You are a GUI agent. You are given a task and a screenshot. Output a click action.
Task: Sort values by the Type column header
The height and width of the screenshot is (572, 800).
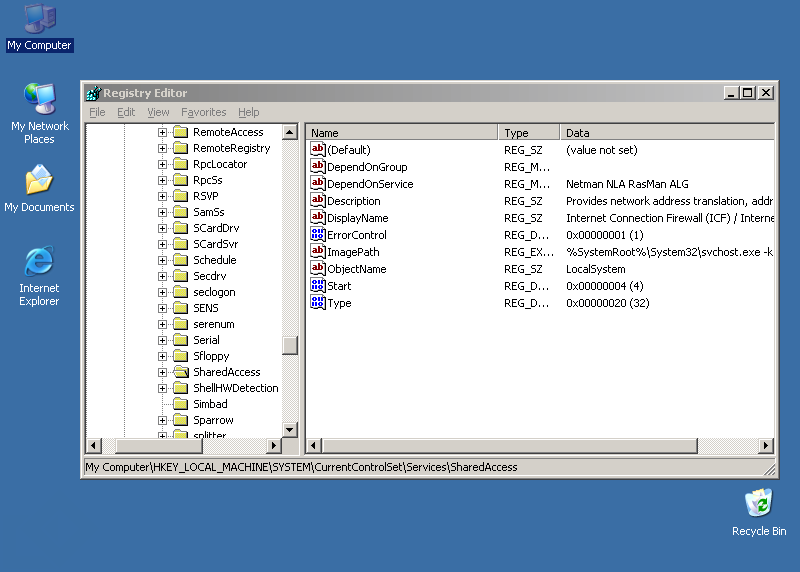(529, 133)
